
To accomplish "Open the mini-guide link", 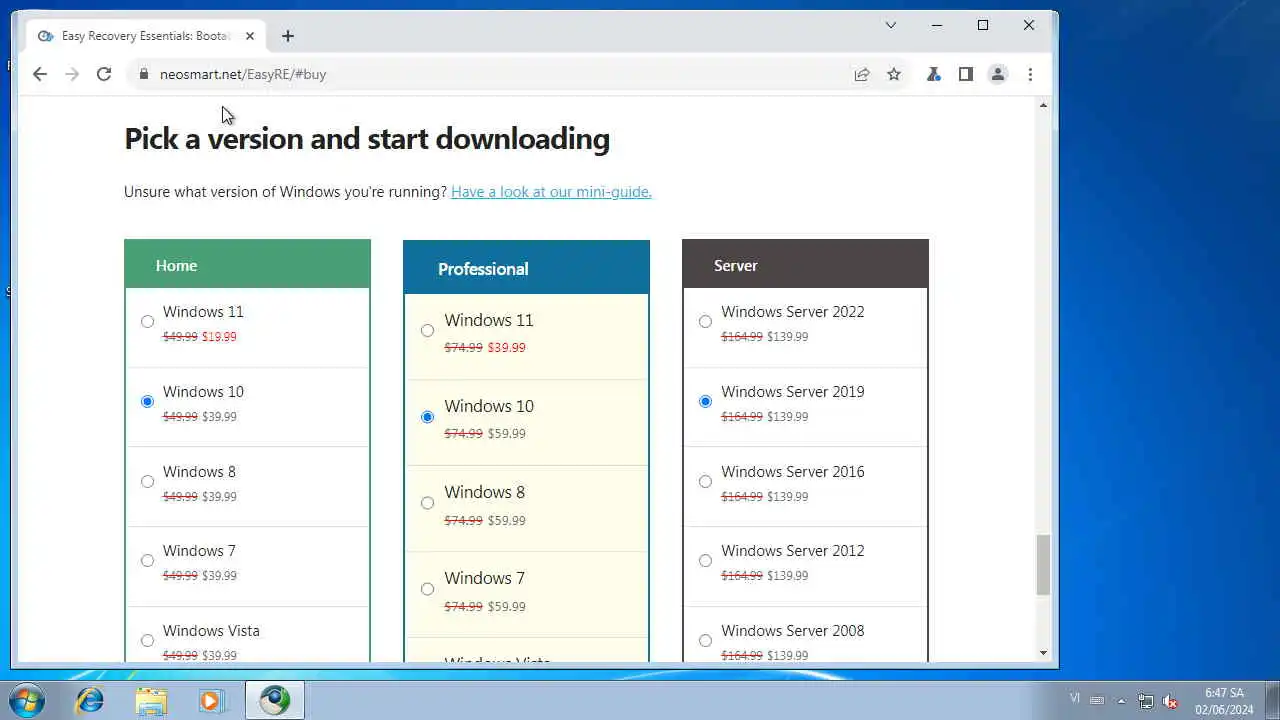I will point(551,191).
